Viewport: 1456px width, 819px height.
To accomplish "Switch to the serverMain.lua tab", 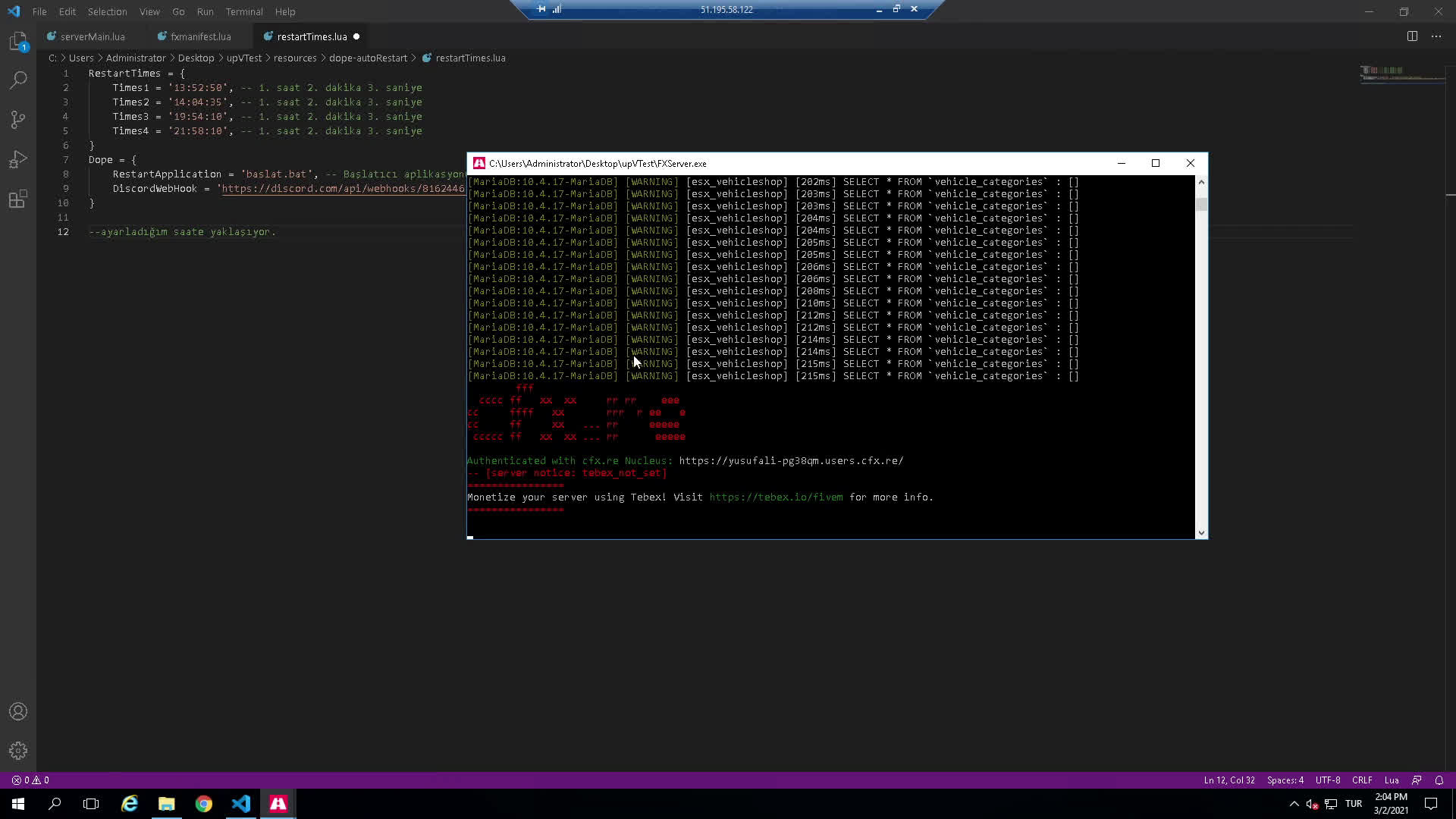I will pyautogui.click(x=93, y=36).
